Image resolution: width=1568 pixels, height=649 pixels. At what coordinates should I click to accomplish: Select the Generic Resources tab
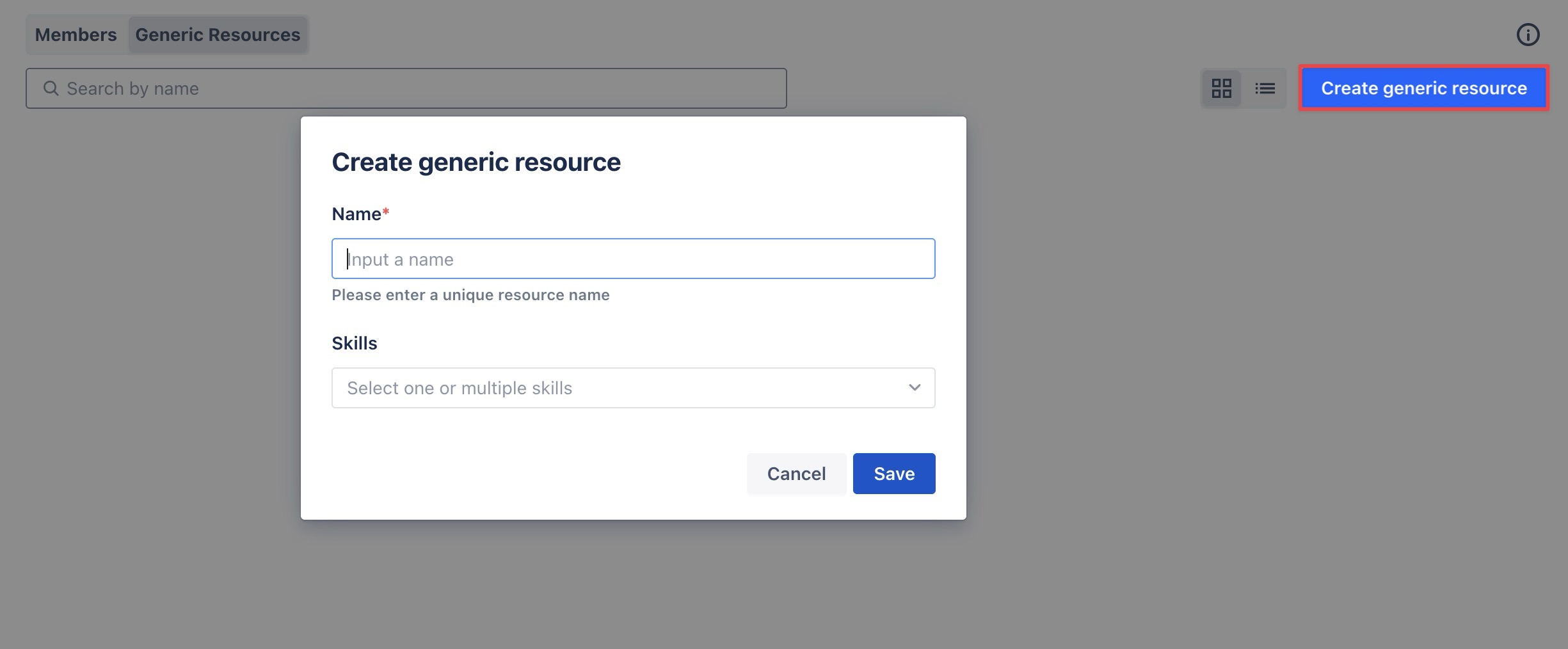pyautogui.click(x=218, y=35)
